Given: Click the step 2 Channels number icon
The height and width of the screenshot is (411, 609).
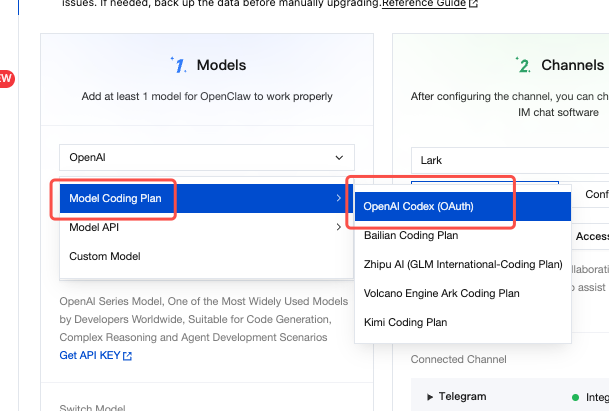Looking at the screenshot, I should click(x=524, y=66).
